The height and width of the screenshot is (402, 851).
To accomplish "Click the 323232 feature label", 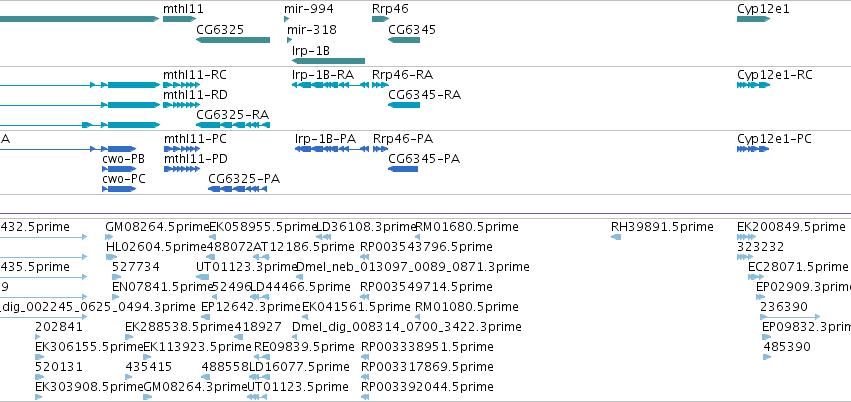I will [x=760, y=247].
